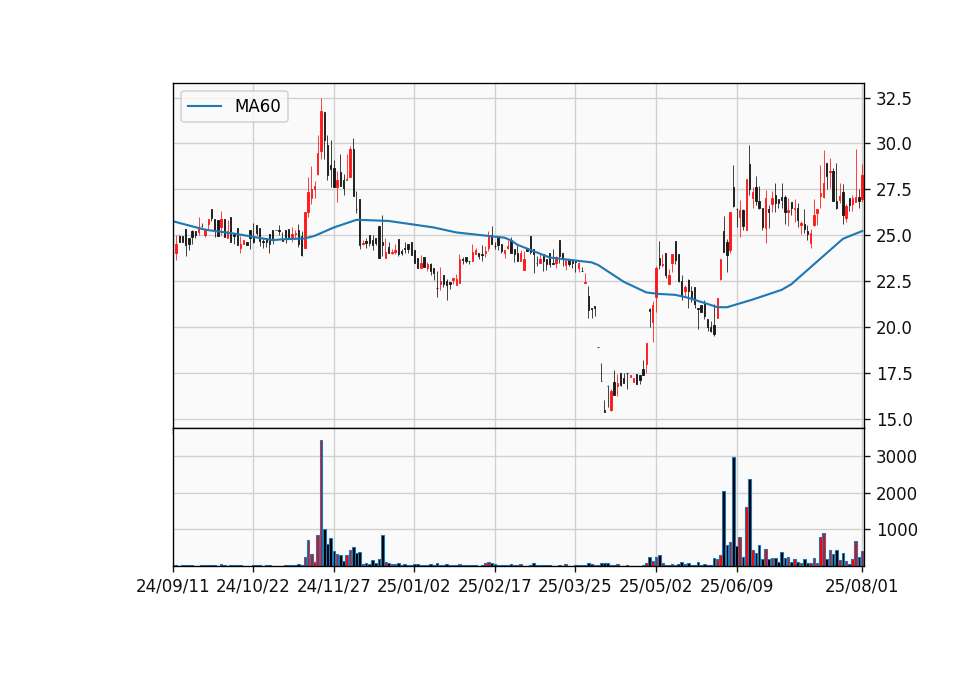Select the 25/08/01 date label

[861, 586]
